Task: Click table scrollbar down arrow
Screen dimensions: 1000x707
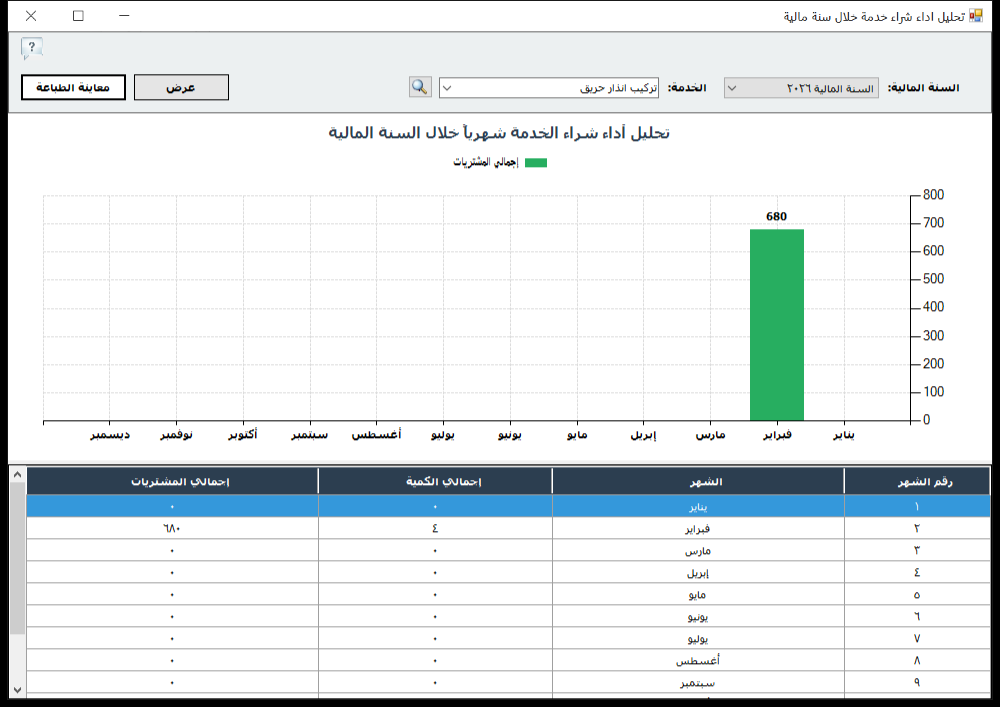Action: point(17,690)
